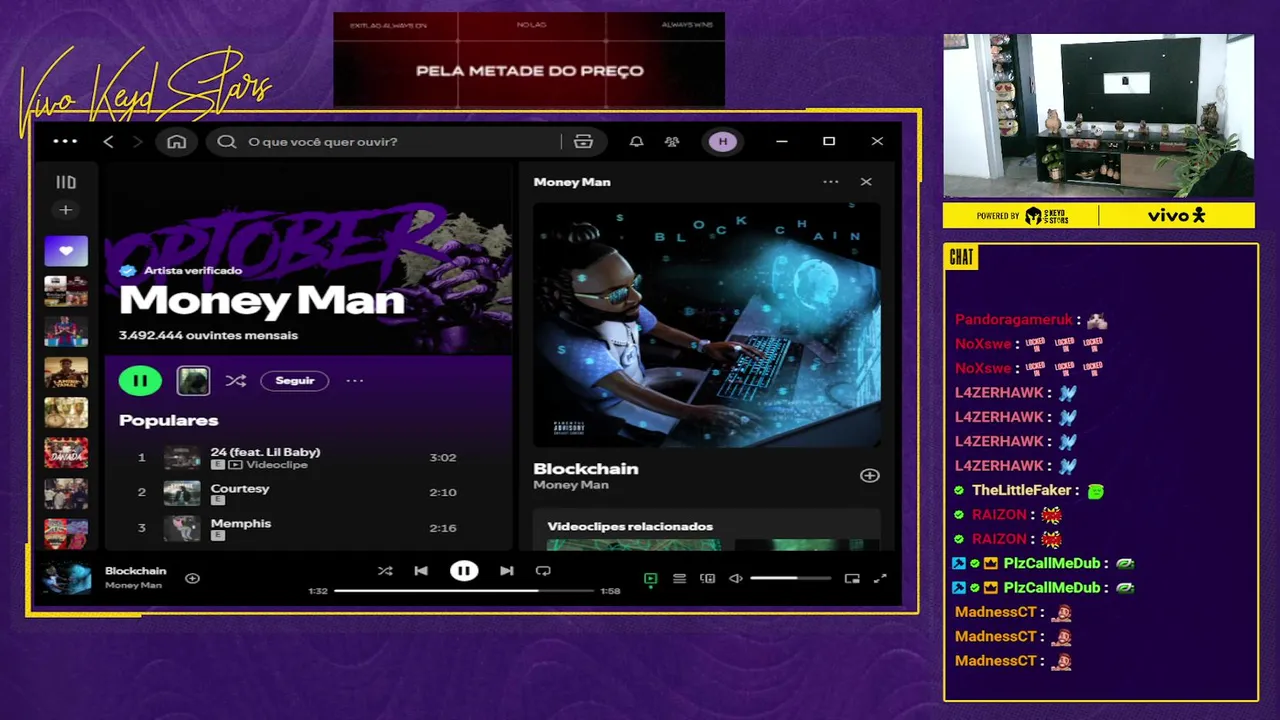The image size is (1280, 720).
Task: Enter full screen with the expand icon
Action: tap(881, 578)
